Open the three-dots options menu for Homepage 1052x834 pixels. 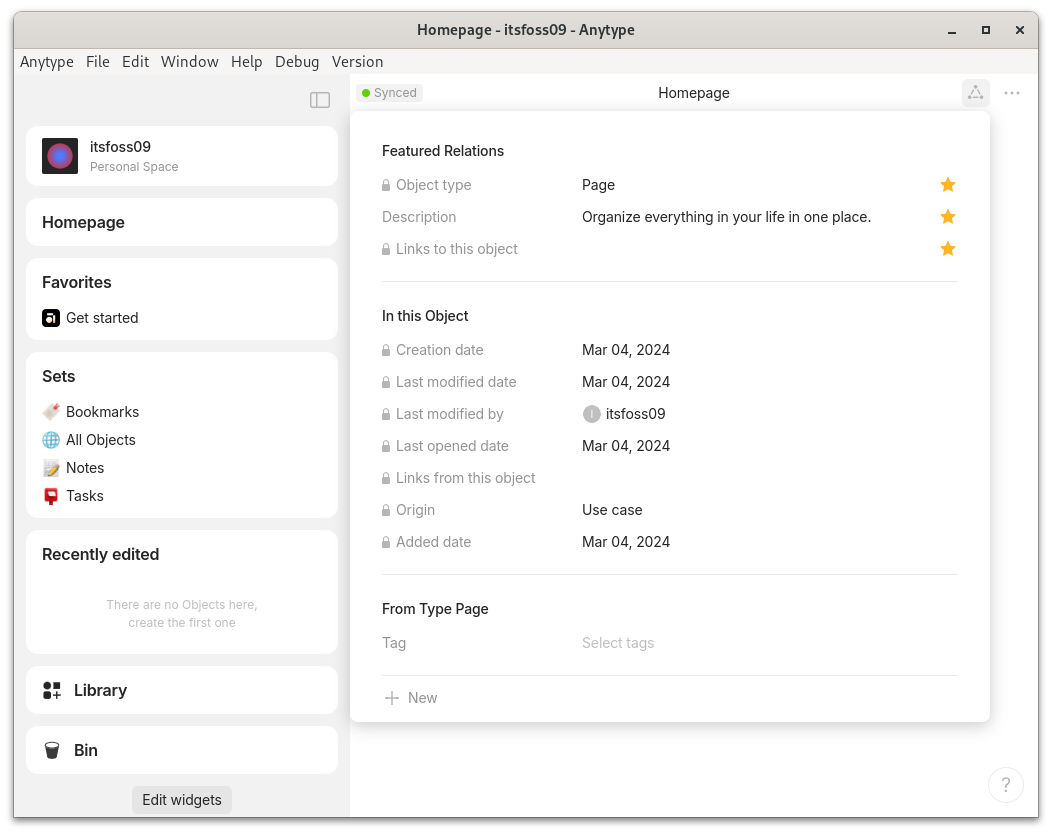coord(1012,92)
